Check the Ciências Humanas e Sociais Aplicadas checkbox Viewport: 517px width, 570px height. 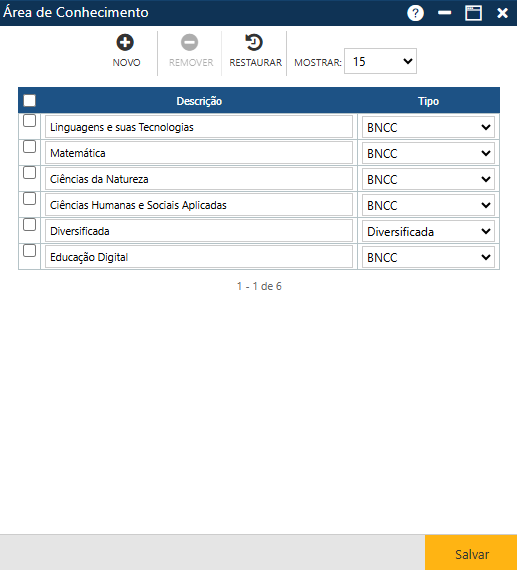pyautogui.click(x=29, y=199)
